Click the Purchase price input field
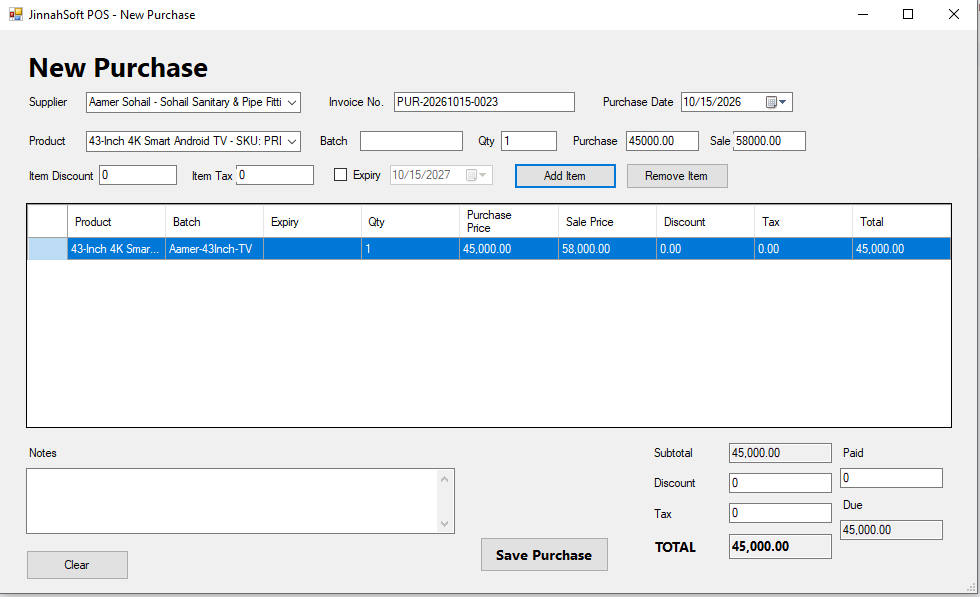The width and height of the screenshot is (980, 597). (662, 141)
